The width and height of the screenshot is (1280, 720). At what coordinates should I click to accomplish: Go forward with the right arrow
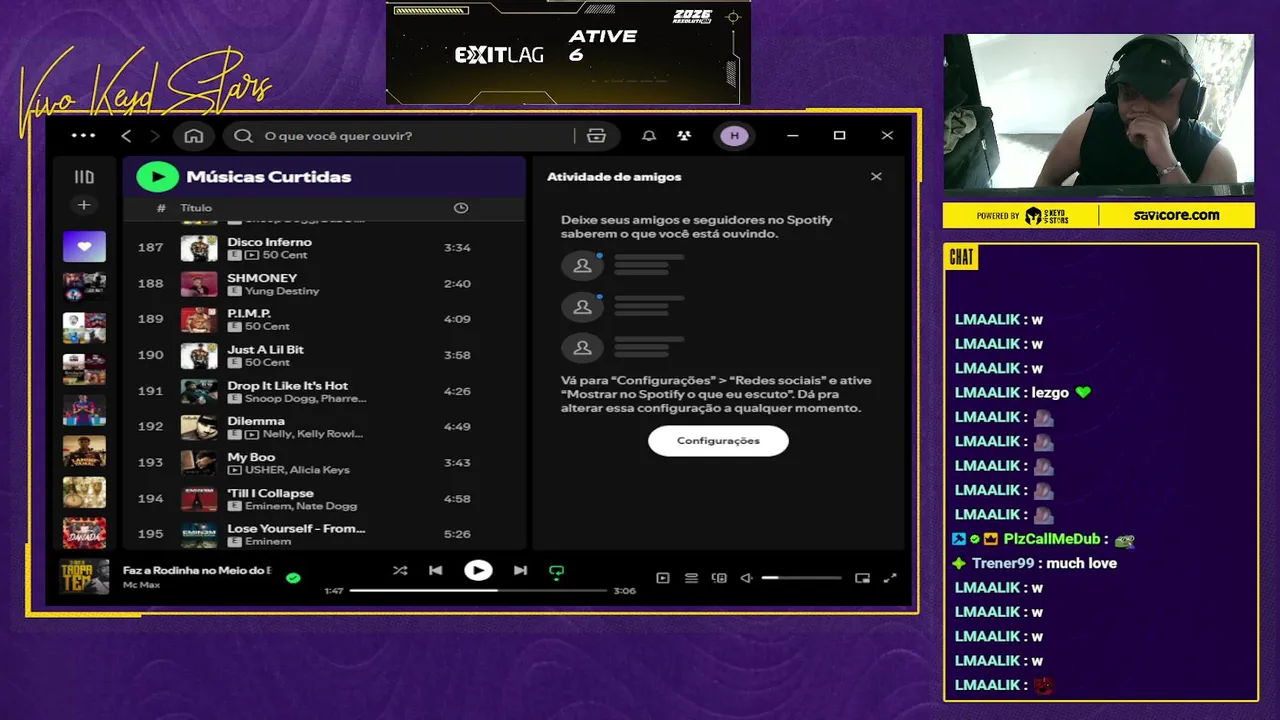click(x=154, y=136)
